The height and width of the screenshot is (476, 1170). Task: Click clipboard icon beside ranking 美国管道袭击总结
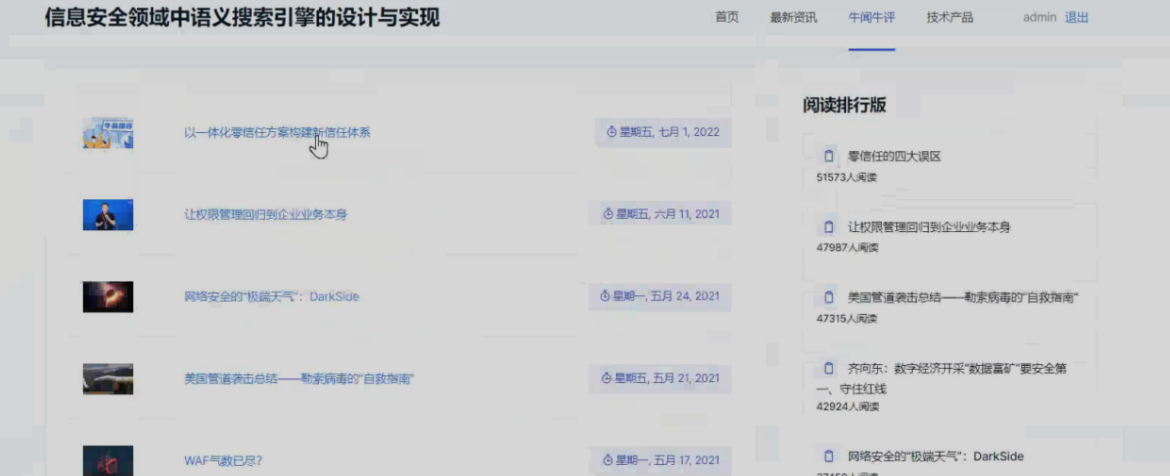pyautogui.click(x=828, y=298)
